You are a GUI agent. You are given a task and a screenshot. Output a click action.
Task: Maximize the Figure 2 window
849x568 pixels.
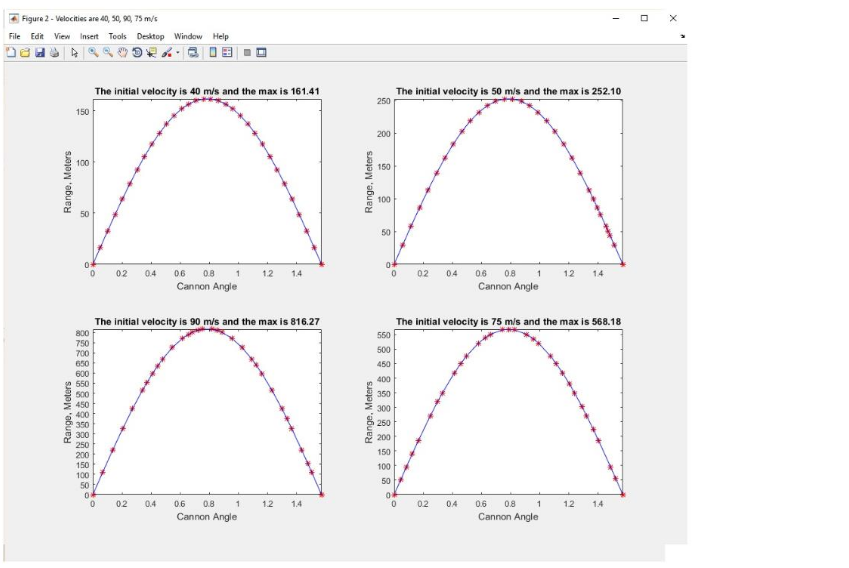pos(644,18)
